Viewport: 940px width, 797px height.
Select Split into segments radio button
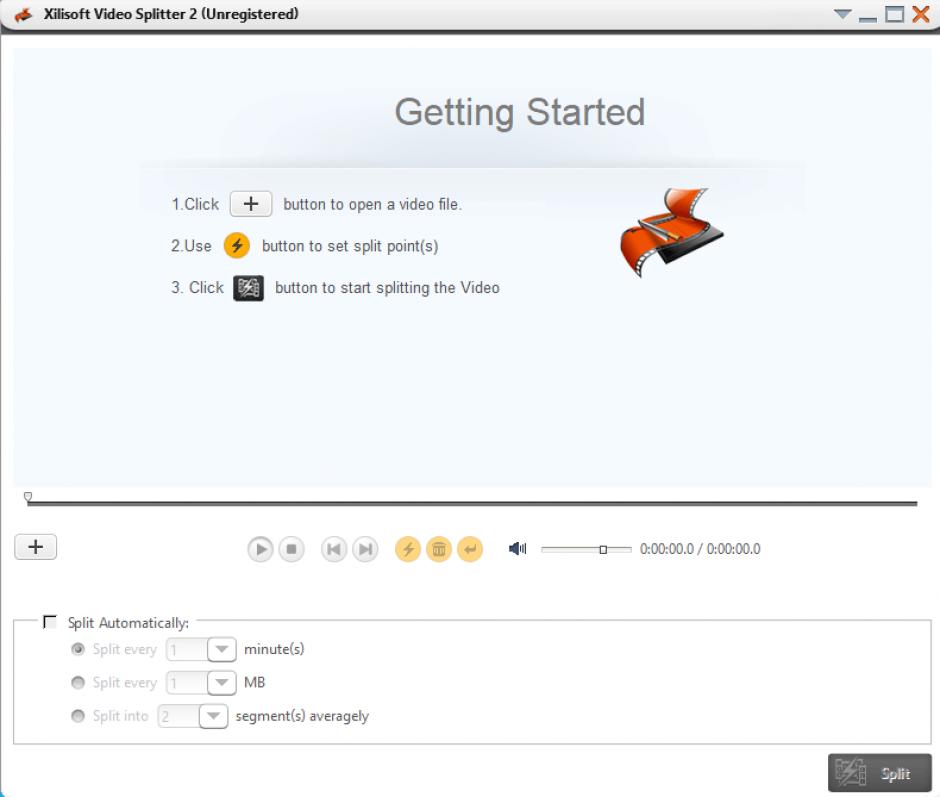coord(78,716)
